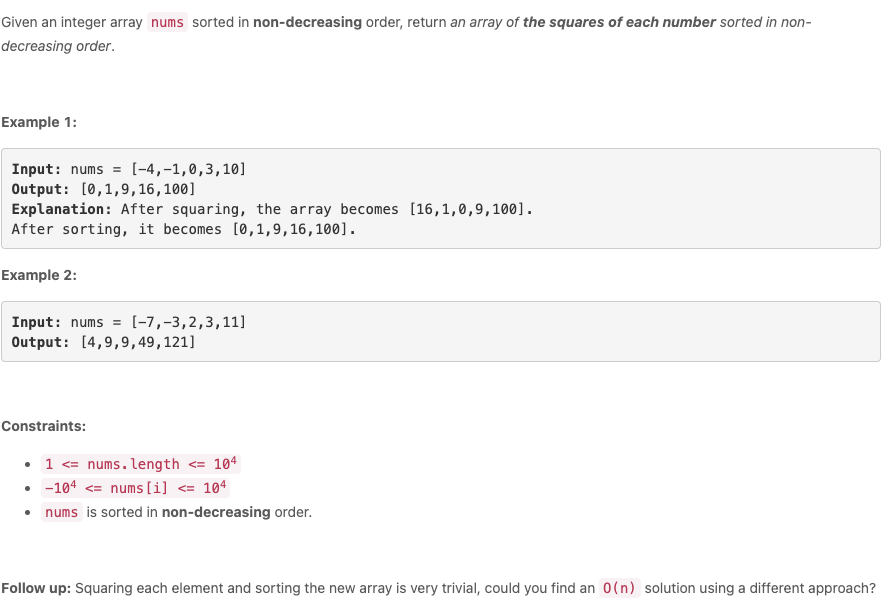Click the Example 1 heading
This screenshot has width=889, height=610.
pyautogui.click(x=39, y=122)
